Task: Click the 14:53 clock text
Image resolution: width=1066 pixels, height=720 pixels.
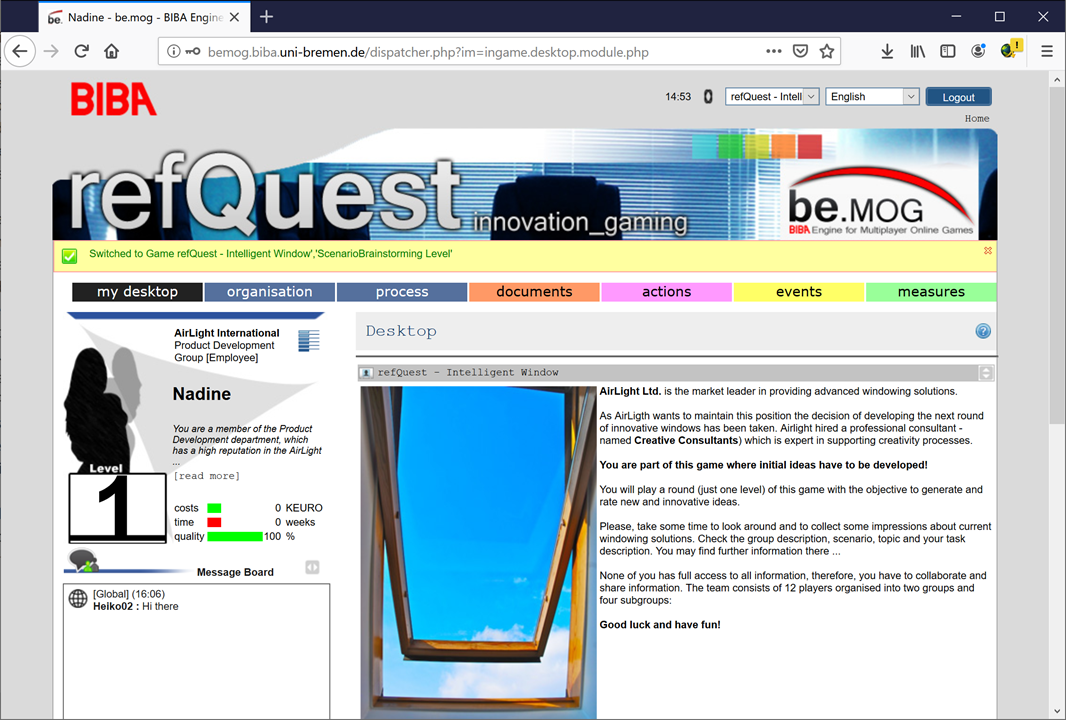Action: point(678,97)
